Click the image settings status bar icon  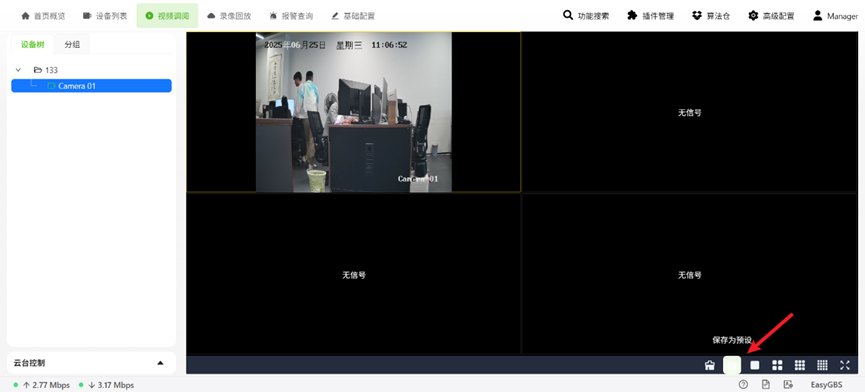pos(788,385)
